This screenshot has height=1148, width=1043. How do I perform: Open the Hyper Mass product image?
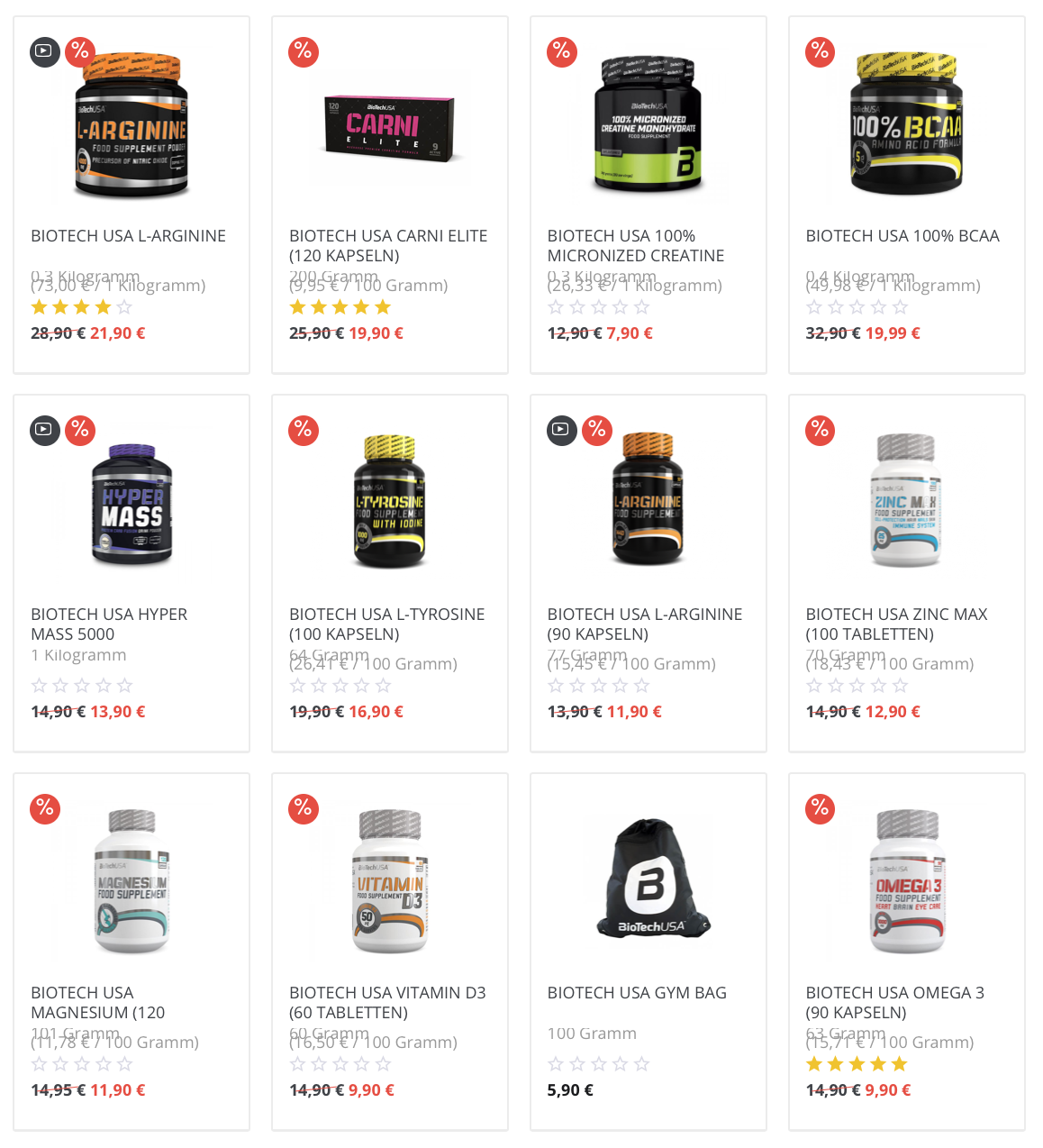click(132, 504)
